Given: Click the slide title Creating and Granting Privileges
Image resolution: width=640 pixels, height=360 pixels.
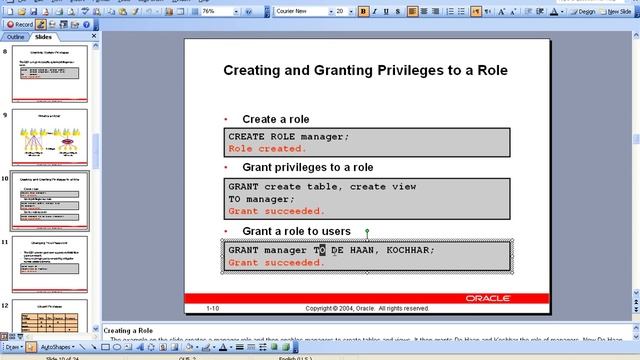Looking at the screenshot, I should click(365, 70).
